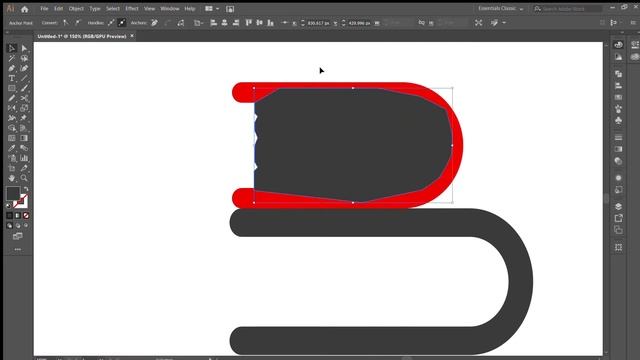Select the Scale tool
Screen dimensions: 640x360
(x=24, y=108)
